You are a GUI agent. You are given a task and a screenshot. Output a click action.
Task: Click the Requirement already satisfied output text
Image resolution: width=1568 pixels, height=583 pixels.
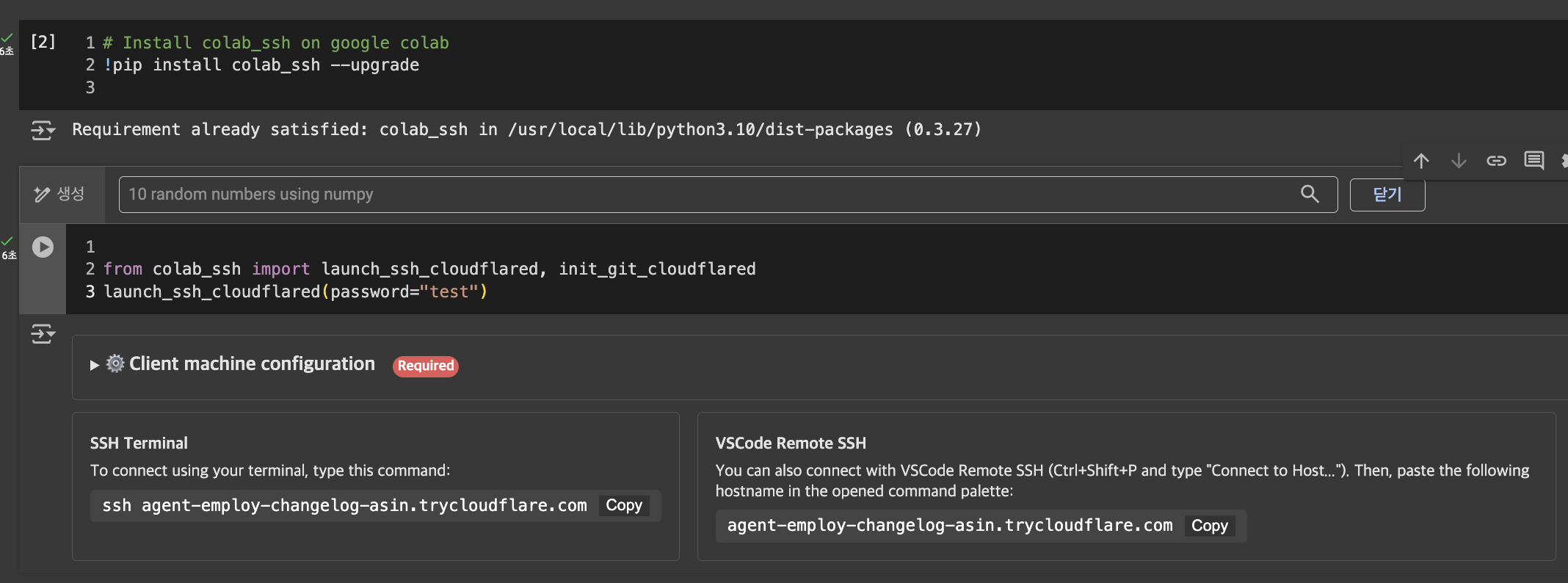coord(527,130)
